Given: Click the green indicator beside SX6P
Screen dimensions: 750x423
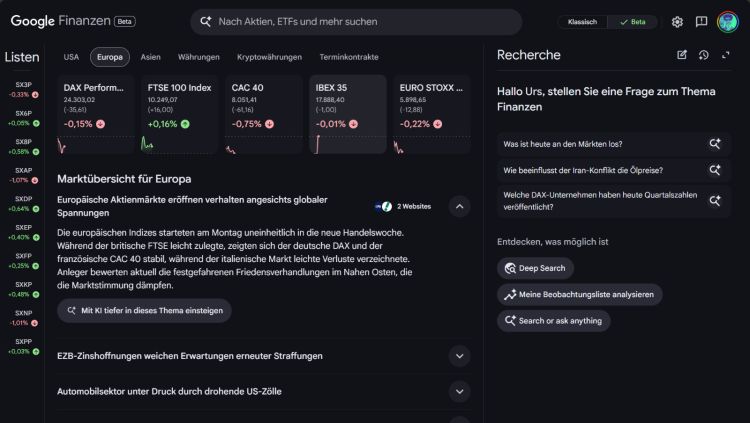Looking at the screenshot, I should 36,123.
